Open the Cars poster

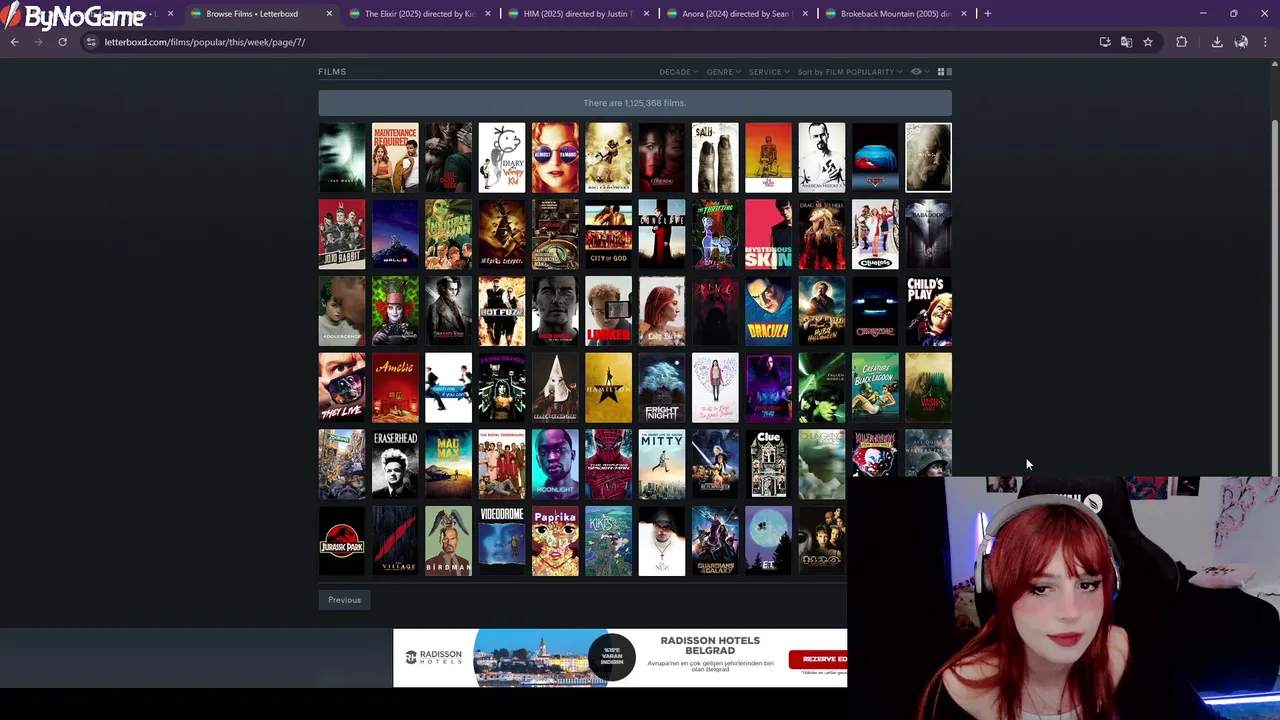point(875,157)
